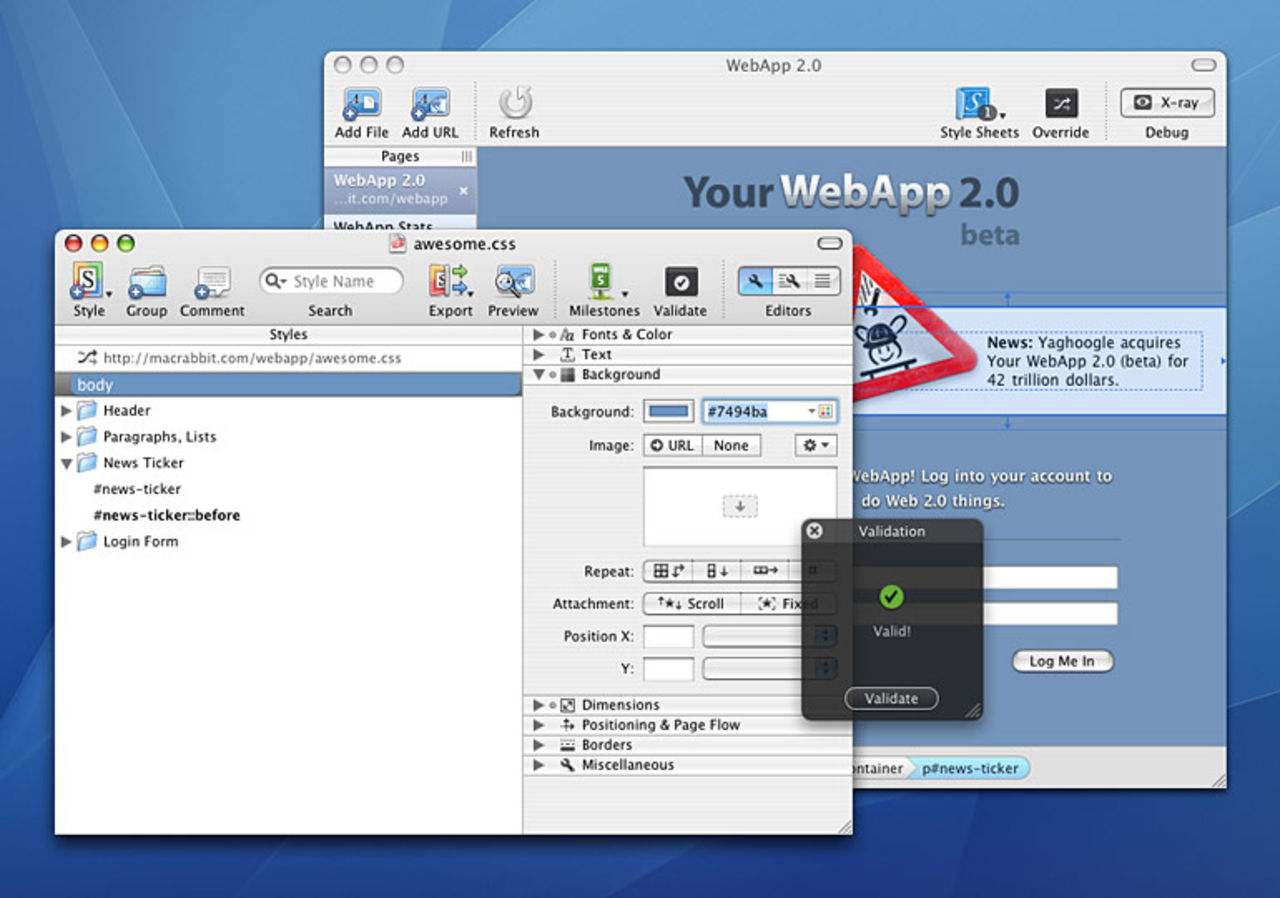Open the Background color swatch

pyautogui.click(x=668, y=412)
